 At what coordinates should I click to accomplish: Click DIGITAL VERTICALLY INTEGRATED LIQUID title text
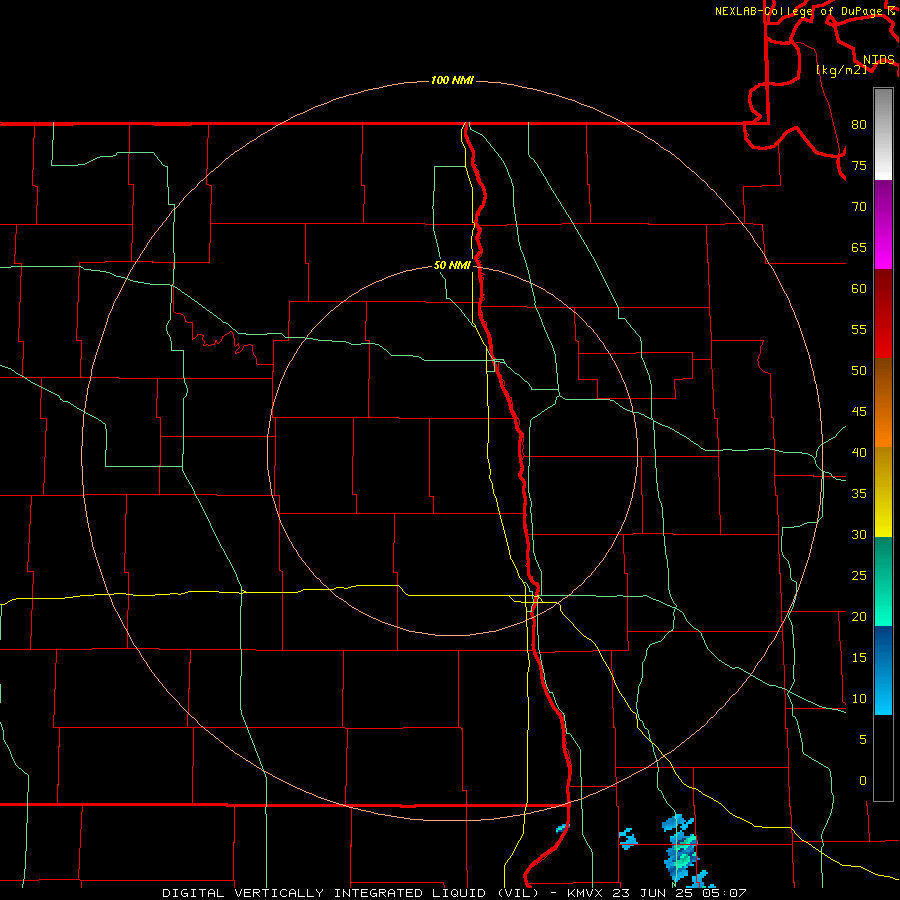click(x=326, y=893)
